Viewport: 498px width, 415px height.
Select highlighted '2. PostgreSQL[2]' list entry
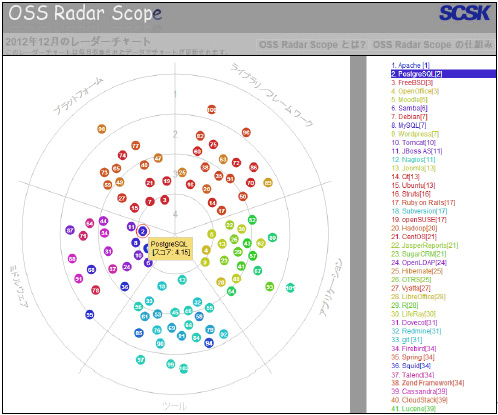pyautogui.click(x=443, y=74)
